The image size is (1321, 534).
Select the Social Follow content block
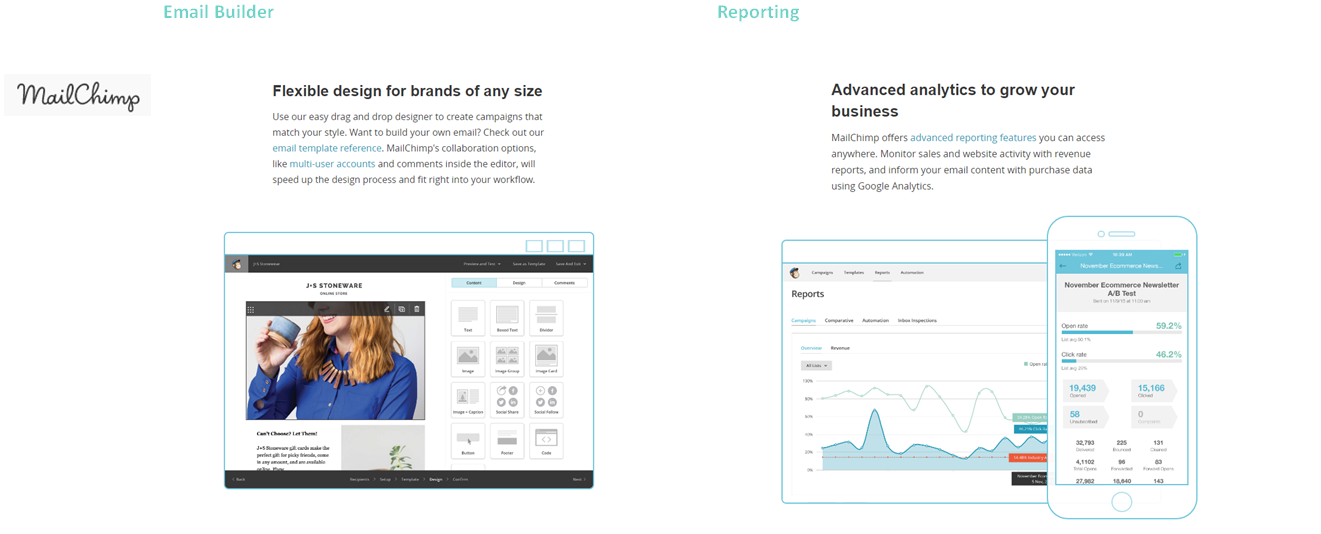click(546, 400)
